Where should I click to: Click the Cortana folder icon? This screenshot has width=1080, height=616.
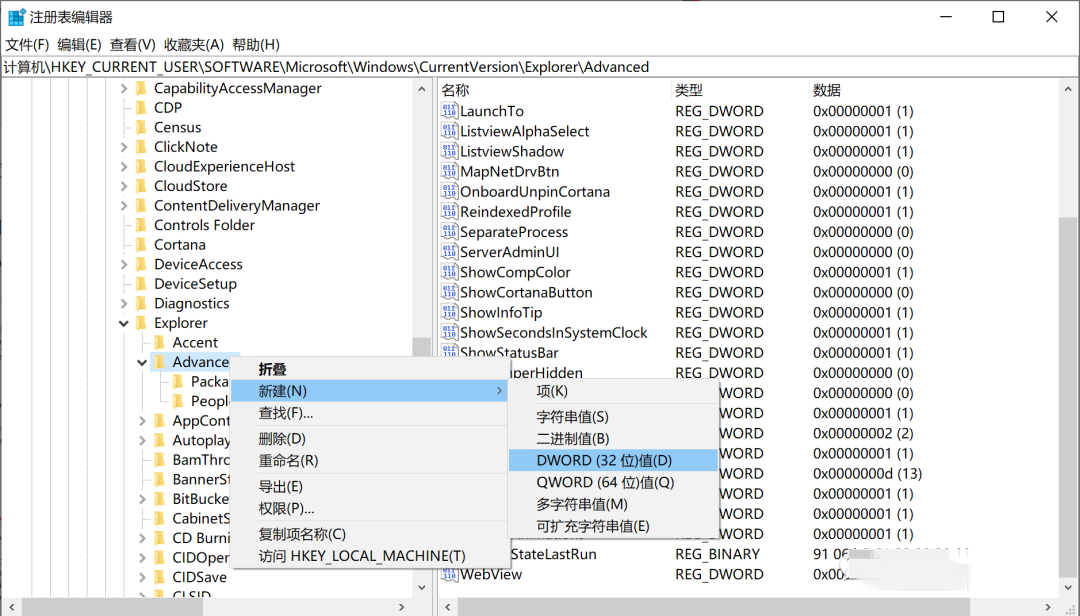pos(142,245)
